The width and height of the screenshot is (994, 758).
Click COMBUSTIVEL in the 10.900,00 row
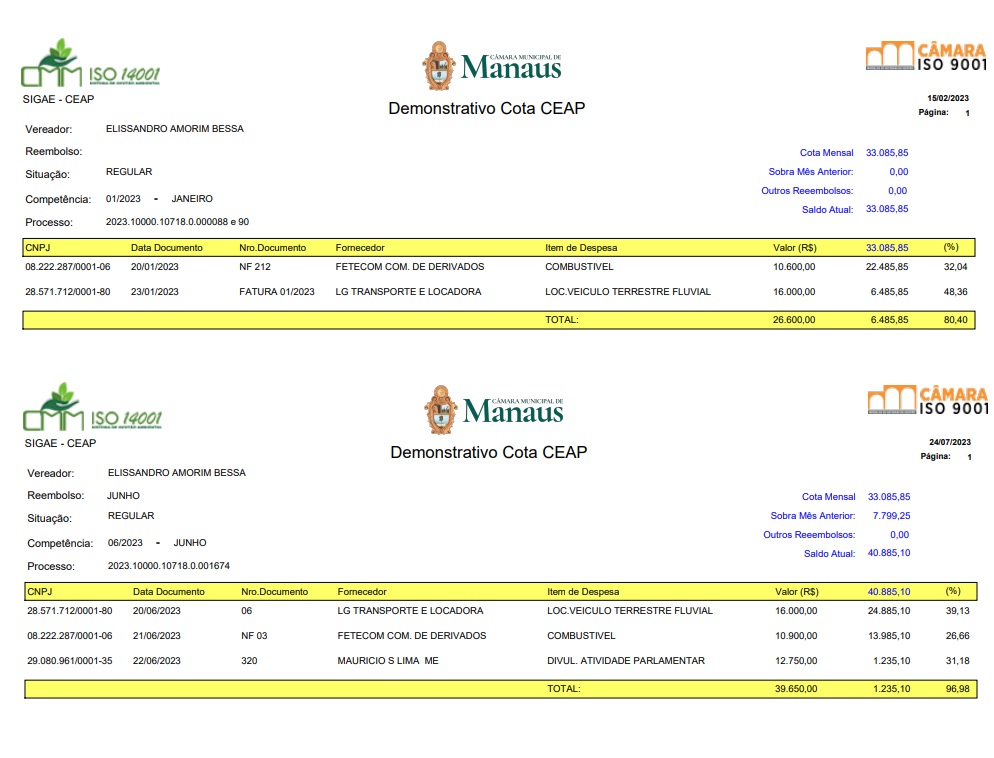click(x=581, y=636)
